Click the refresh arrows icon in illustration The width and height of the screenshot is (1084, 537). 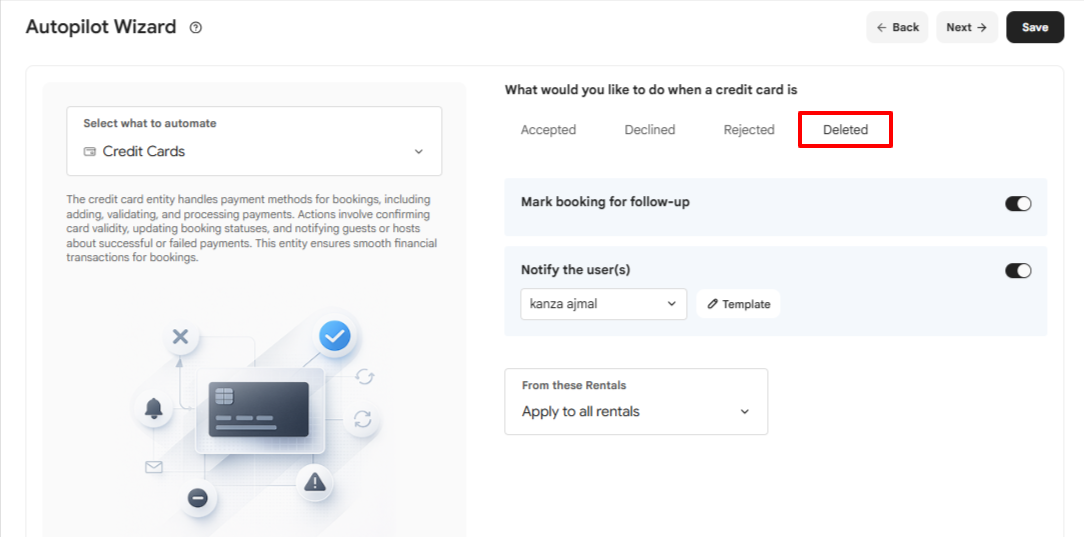point(362,419)
